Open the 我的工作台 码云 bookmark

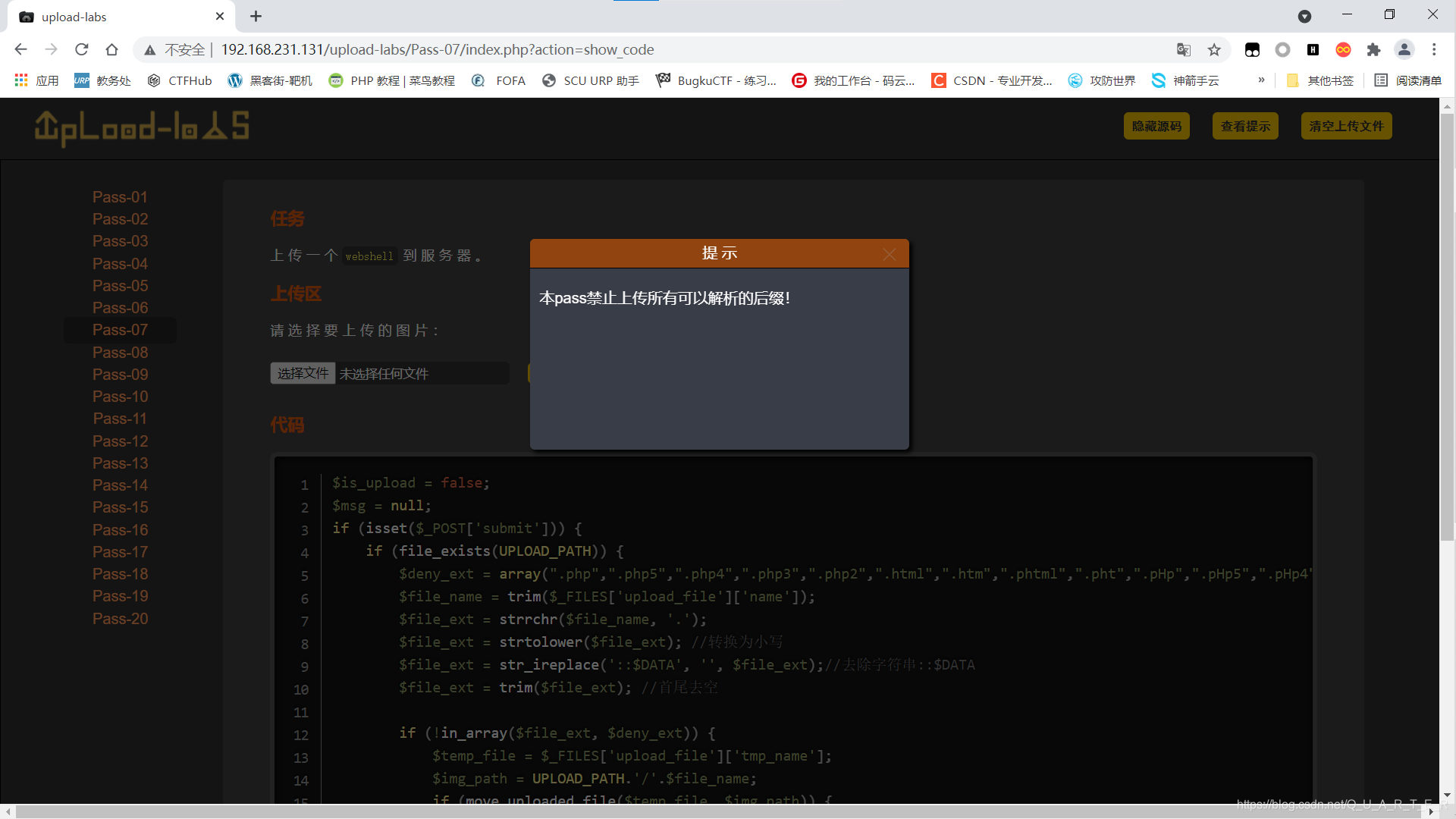(853, 80)
